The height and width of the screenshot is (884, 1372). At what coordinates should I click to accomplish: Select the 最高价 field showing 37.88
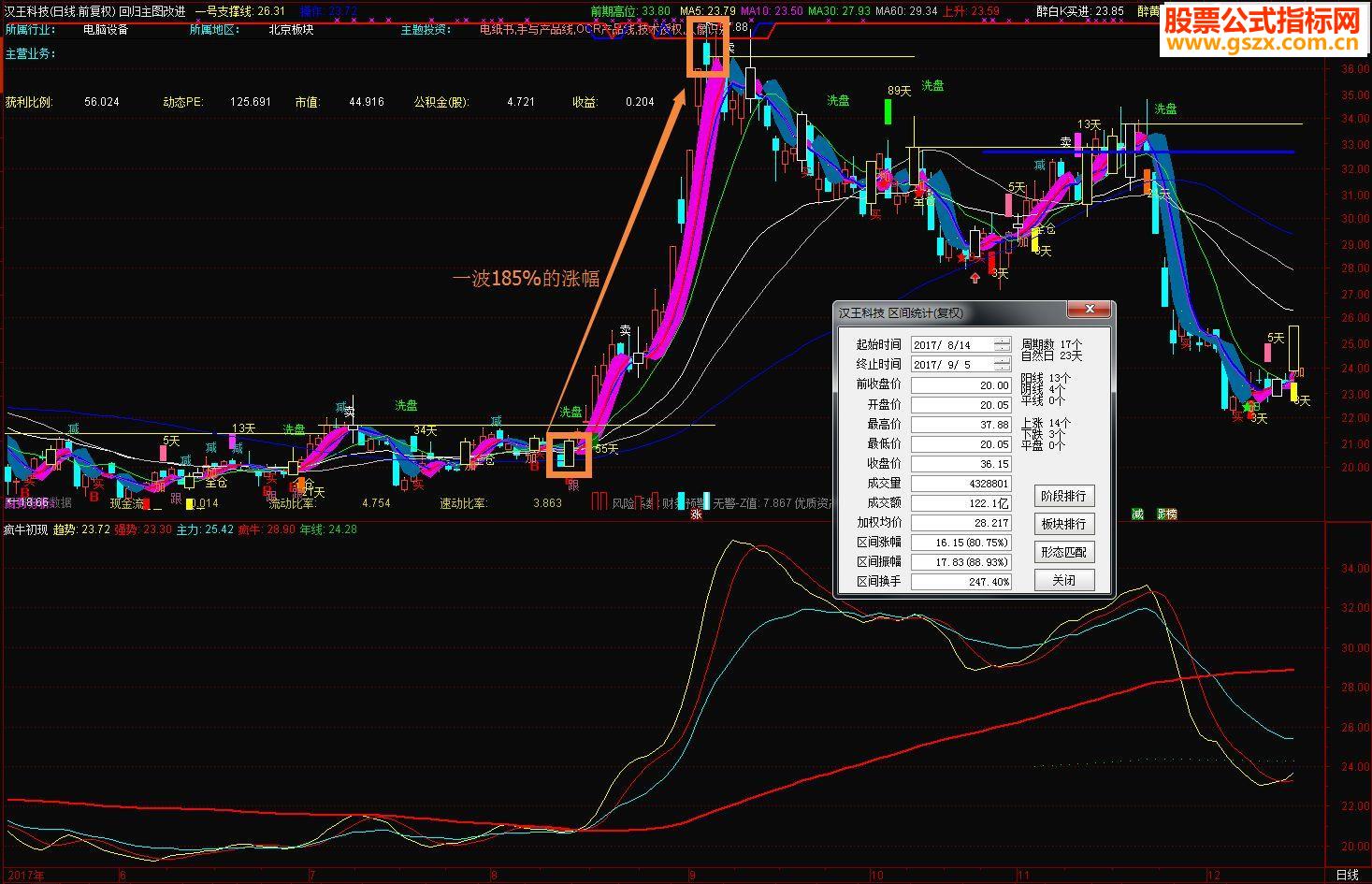pos(961,425)
